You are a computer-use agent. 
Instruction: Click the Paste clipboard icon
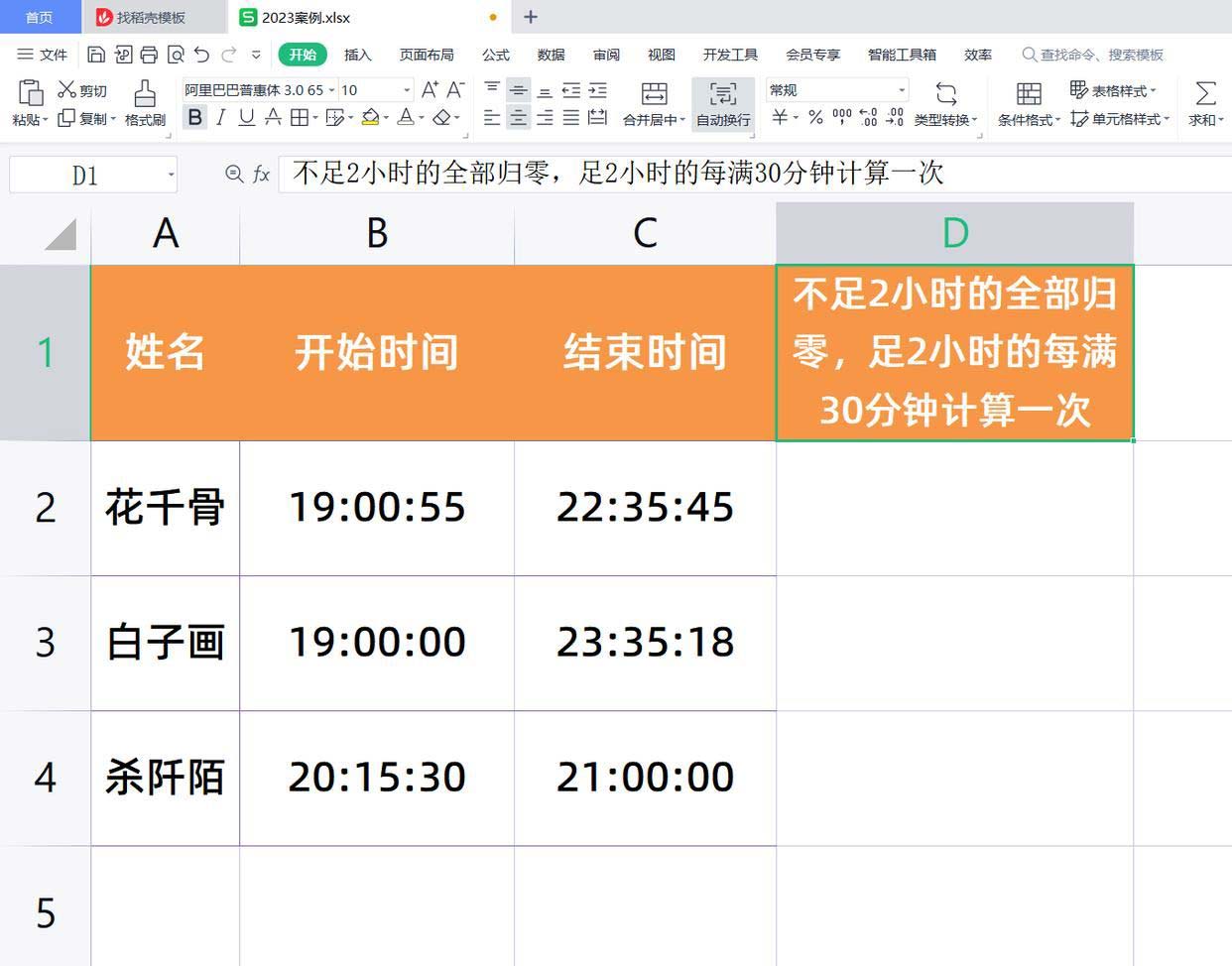31,93
